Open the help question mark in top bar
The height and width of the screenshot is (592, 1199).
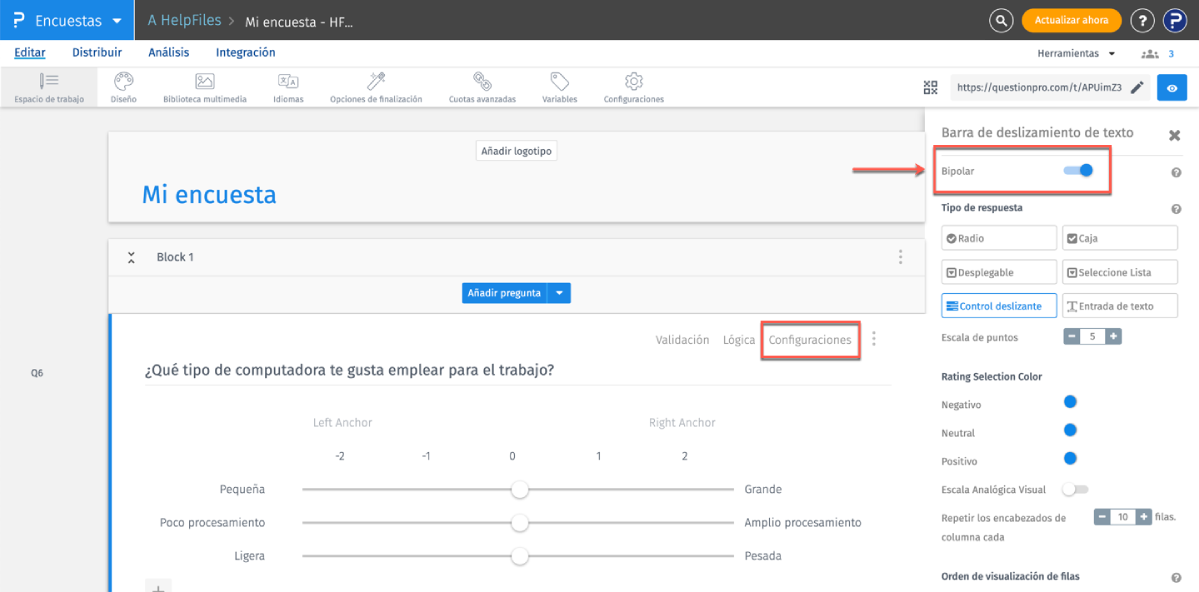(x=1142, y=21)
